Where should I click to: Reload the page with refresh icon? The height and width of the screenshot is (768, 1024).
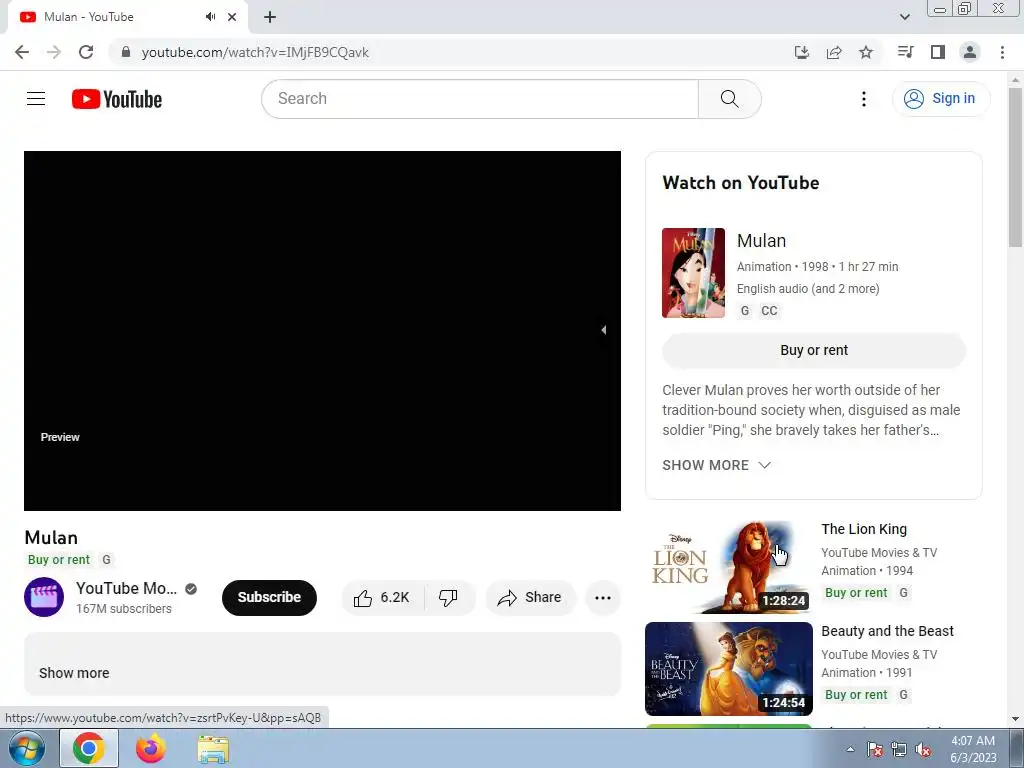tap(86, 52)
